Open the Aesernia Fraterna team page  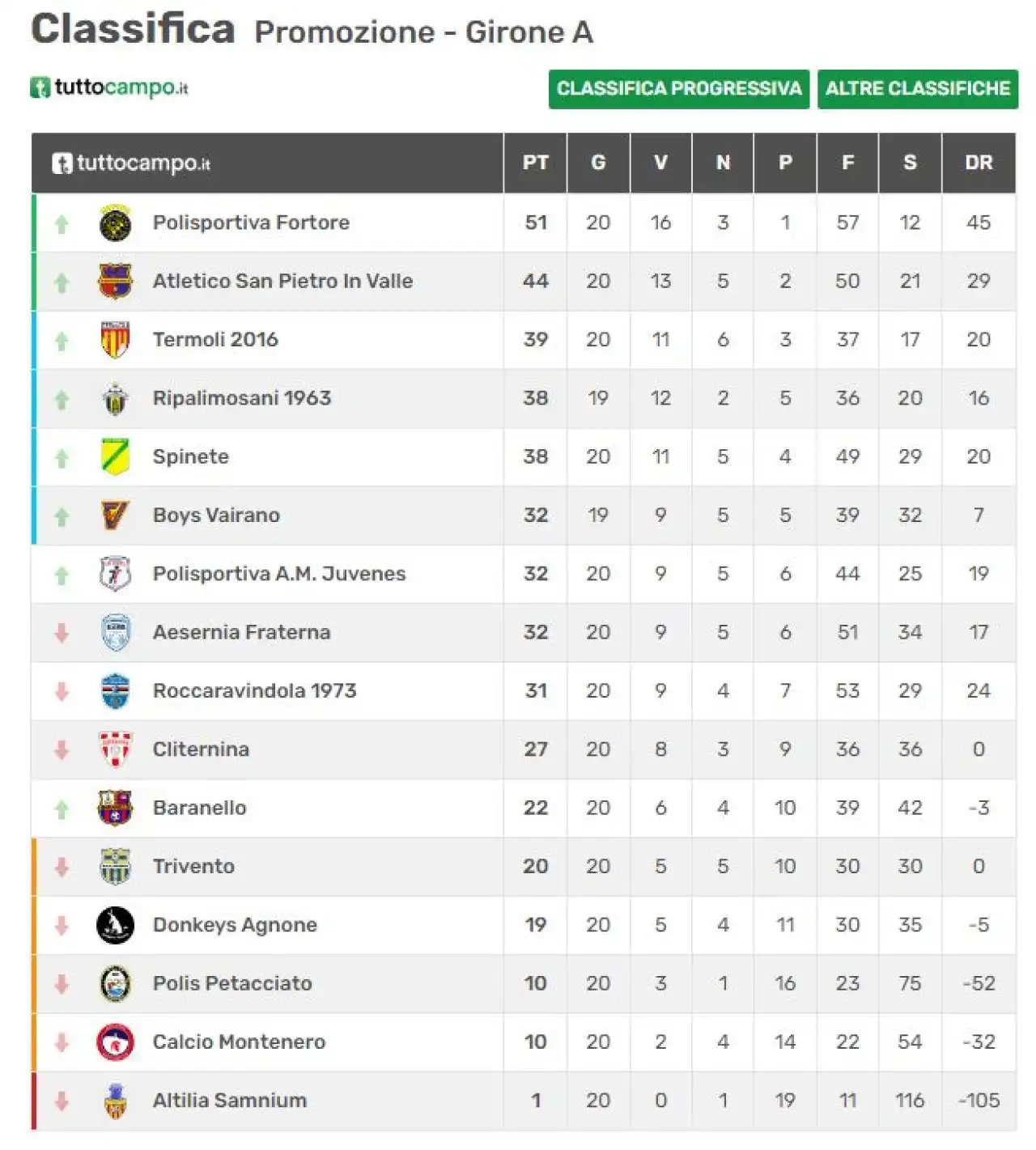click(241, 632)
